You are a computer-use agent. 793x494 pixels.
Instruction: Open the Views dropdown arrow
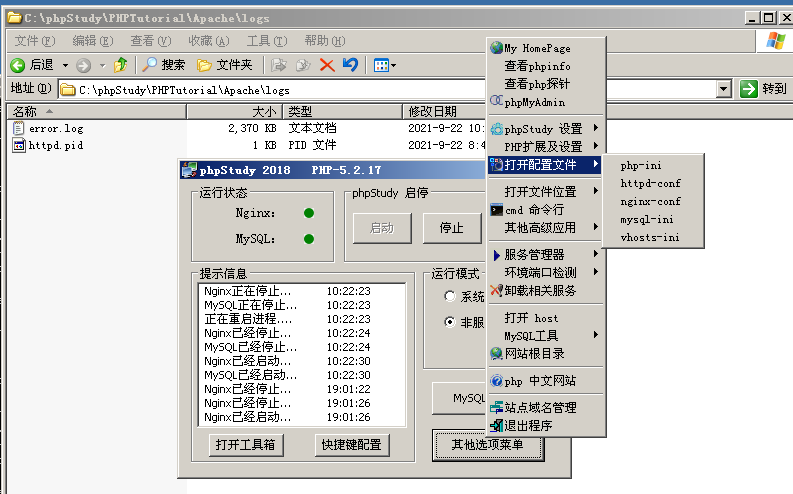pyautogui.click(x=393, y=65)
